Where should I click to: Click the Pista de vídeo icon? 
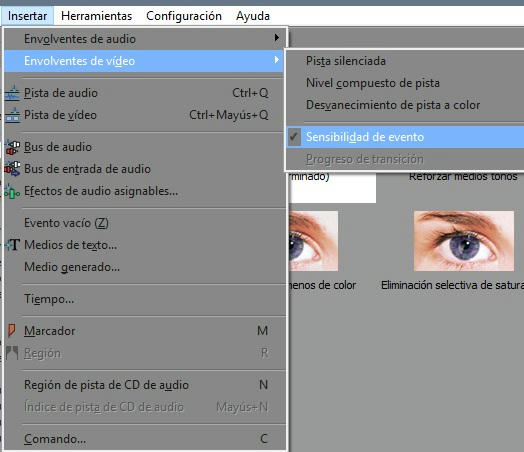[12, 115]
